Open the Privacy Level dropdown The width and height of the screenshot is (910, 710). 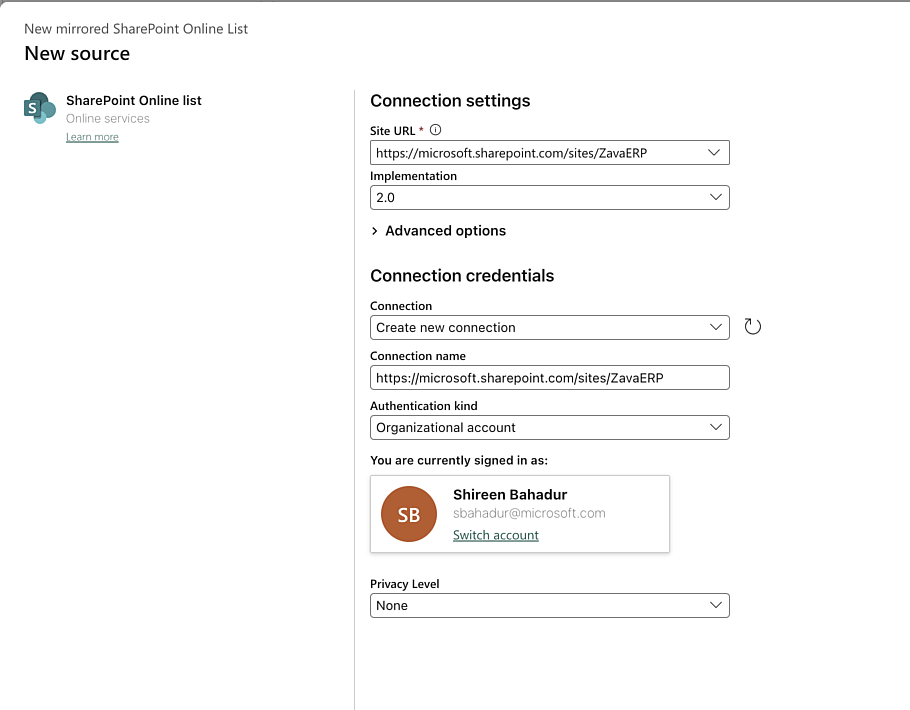pyautogui.click(x=549, y=606)
